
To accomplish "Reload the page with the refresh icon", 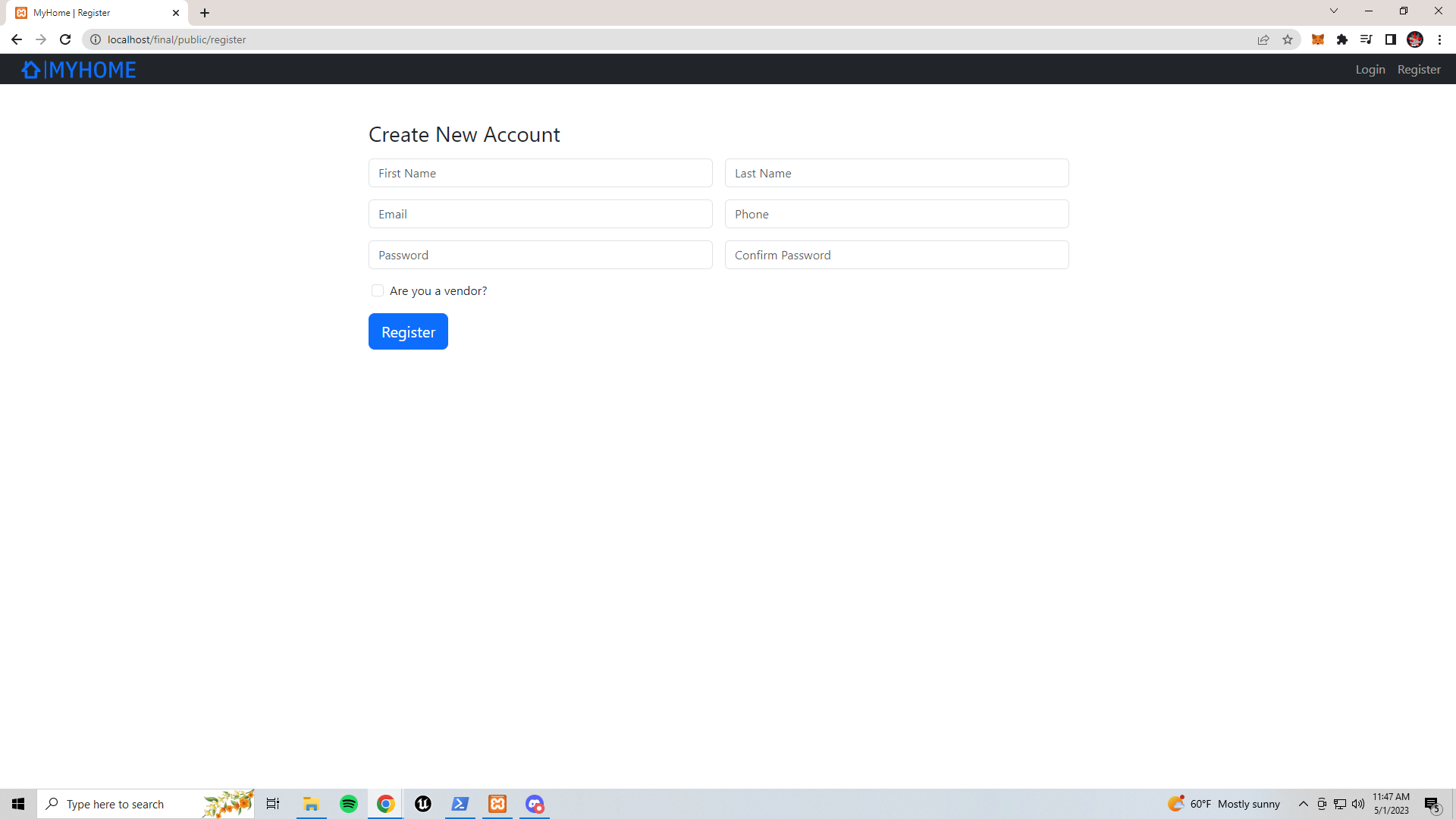I will [x=65, y=39].
